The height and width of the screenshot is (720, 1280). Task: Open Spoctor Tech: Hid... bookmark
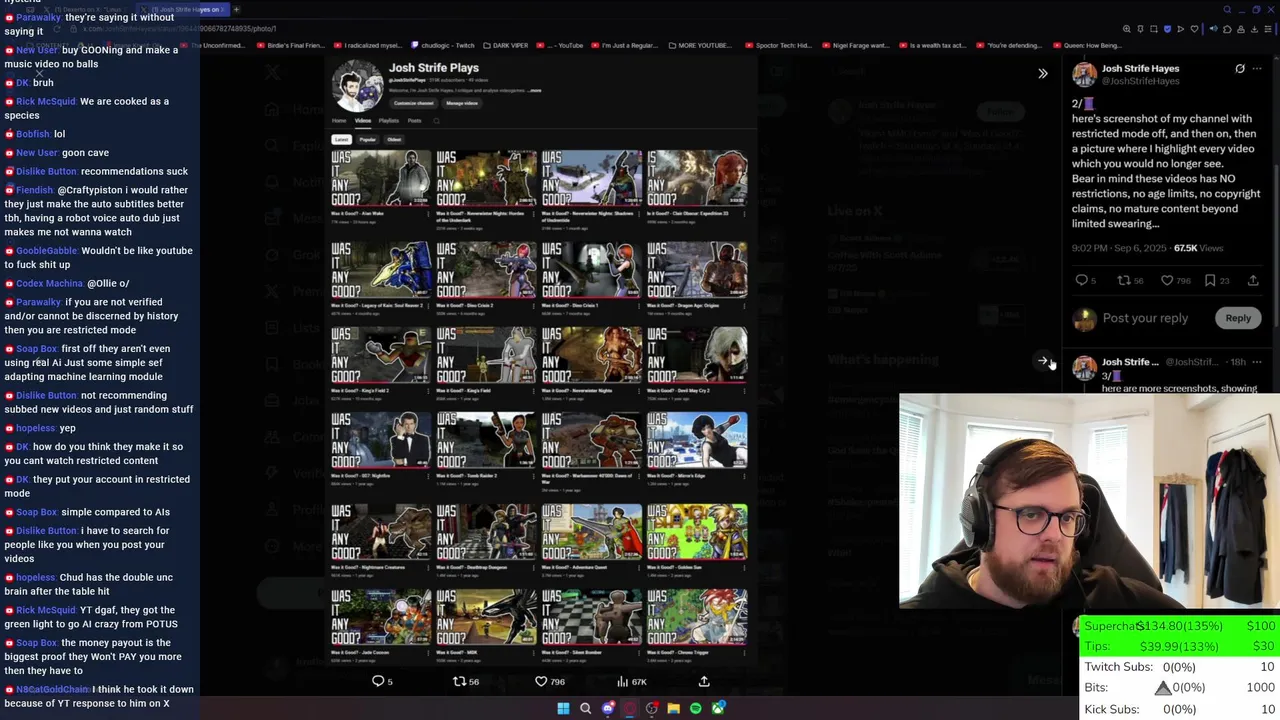click(777, 45)
